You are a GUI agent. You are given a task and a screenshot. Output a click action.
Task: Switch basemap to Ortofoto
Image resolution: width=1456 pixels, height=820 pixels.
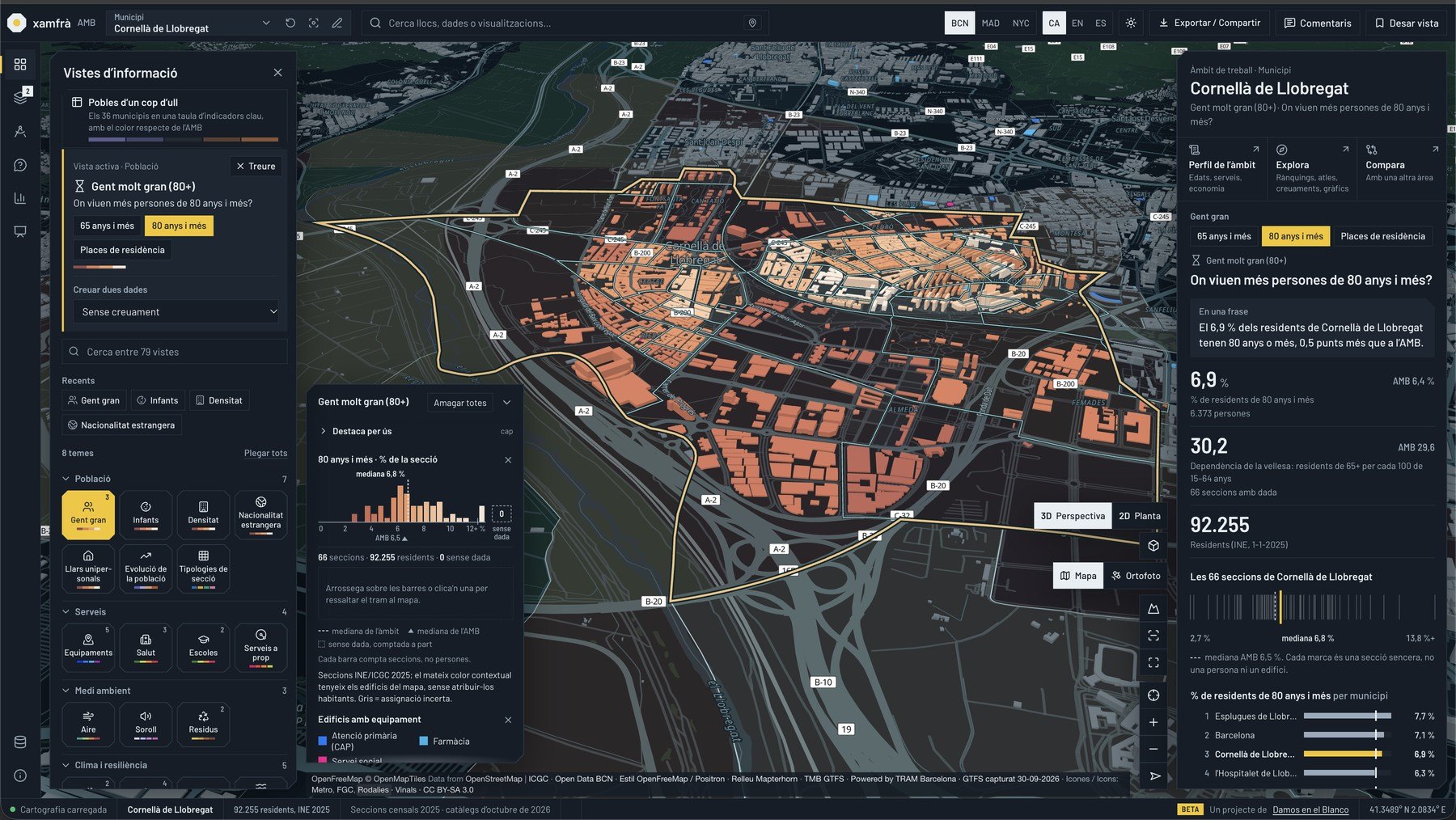(x=1136, y=576)
